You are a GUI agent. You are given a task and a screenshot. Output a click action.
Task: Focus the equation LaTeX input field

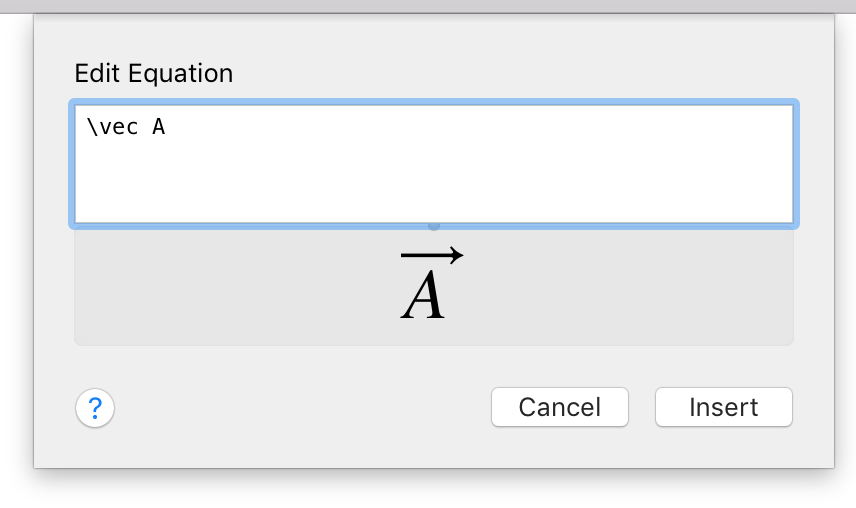coord(433,164)
